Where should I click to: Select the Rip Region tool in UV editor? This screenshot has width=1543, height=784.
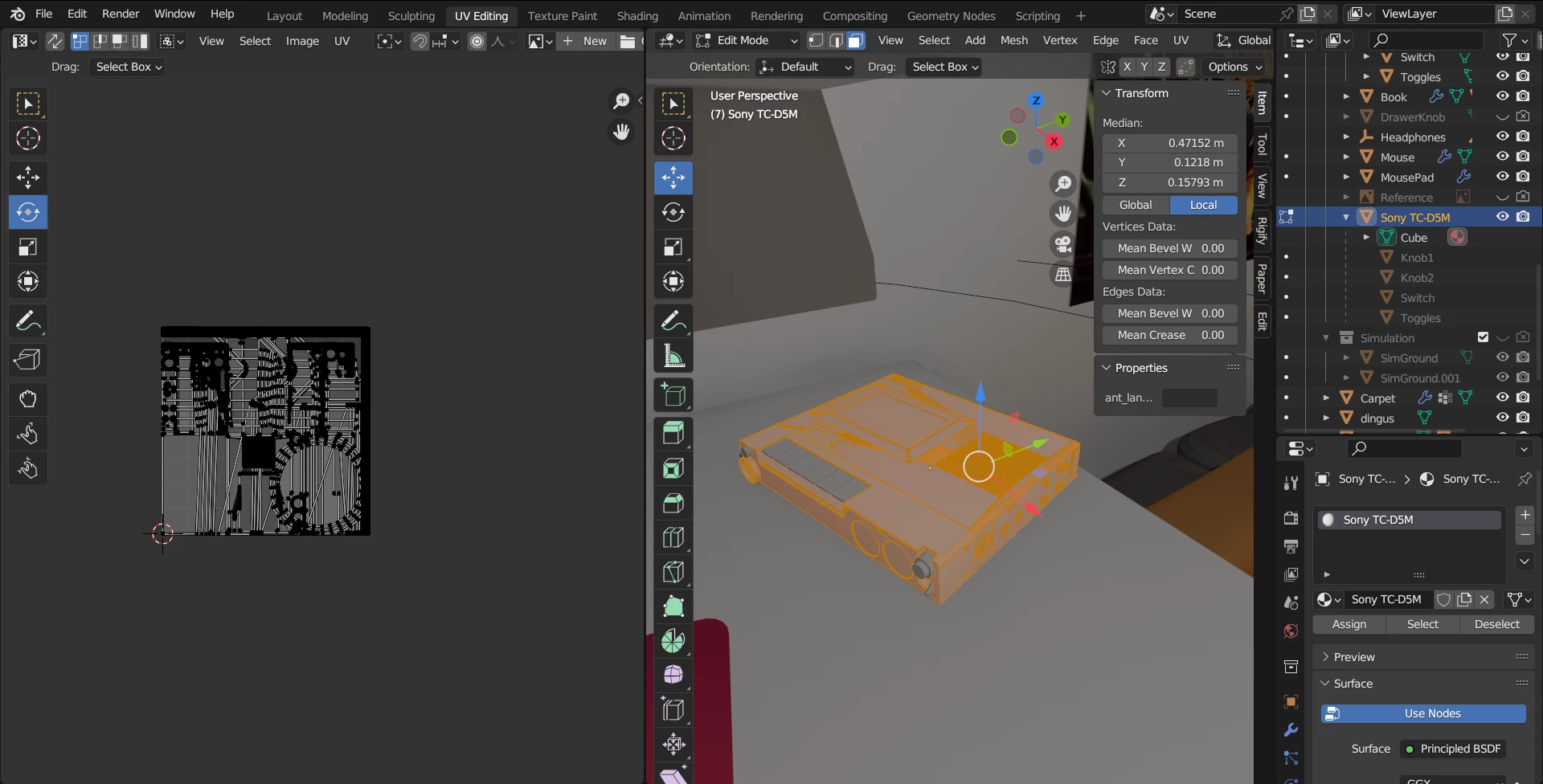coord(28,360)
